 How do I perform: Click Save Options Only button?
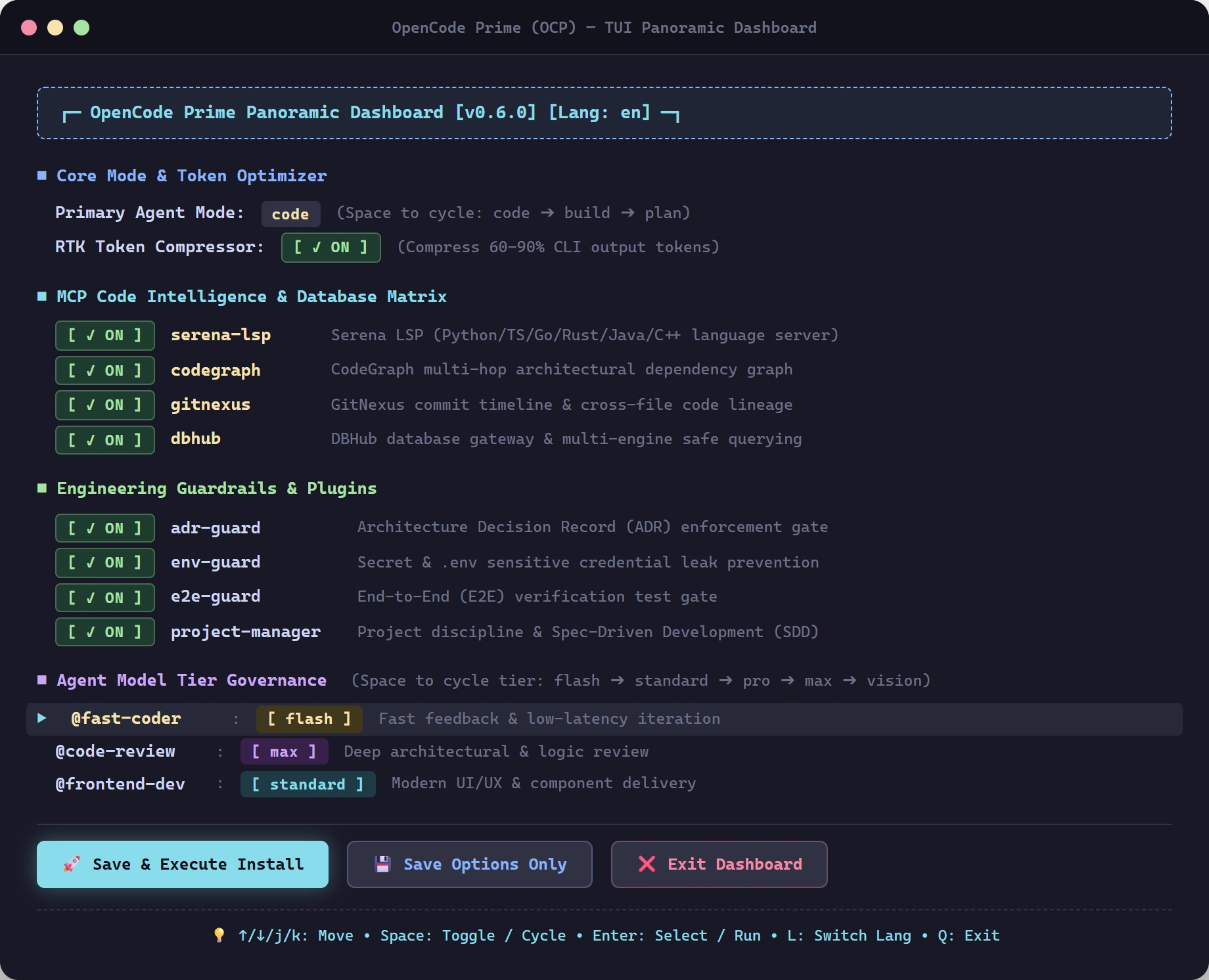click(x=469, y=864)
